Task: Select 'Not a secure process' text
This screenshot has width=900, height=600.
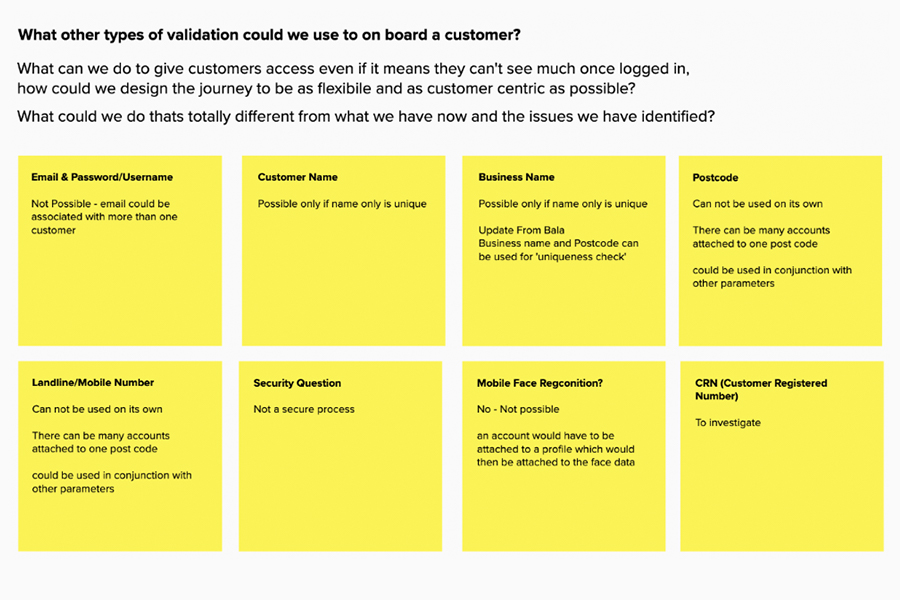Action: (304, 409)
